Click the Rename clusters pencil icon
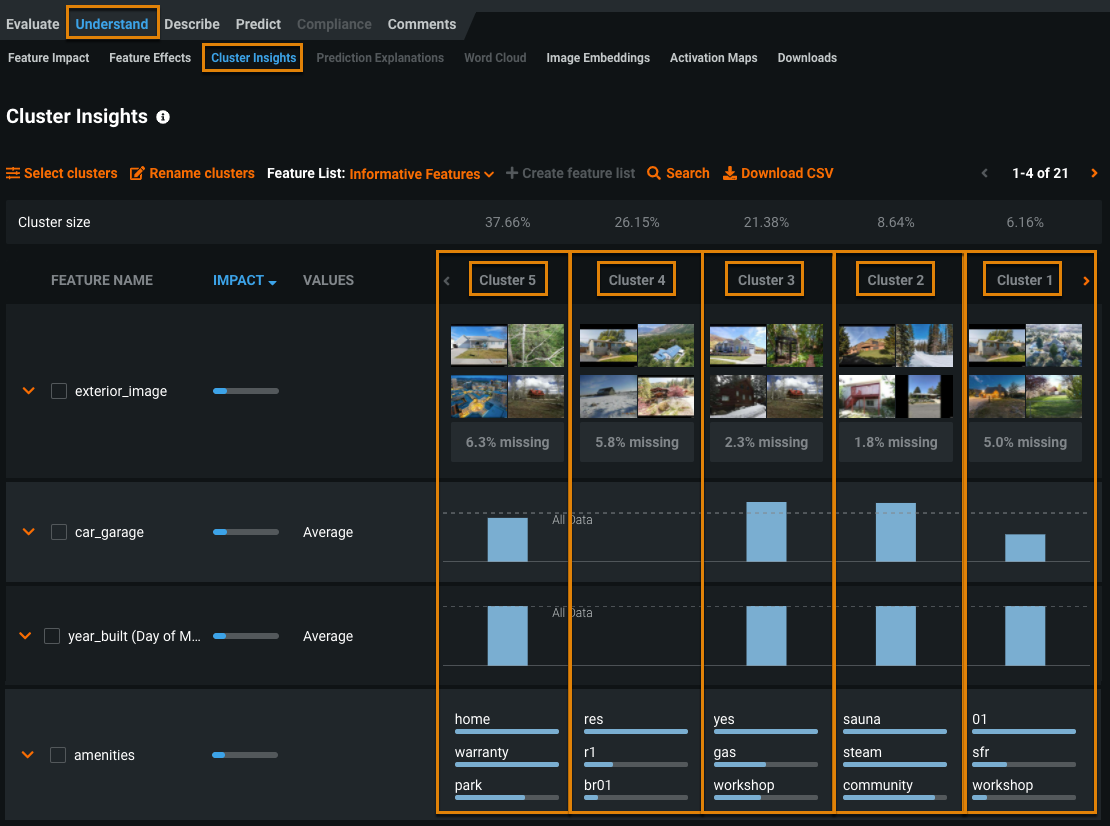This screenshot has width=1110, height=826. [x=138, y=174]
